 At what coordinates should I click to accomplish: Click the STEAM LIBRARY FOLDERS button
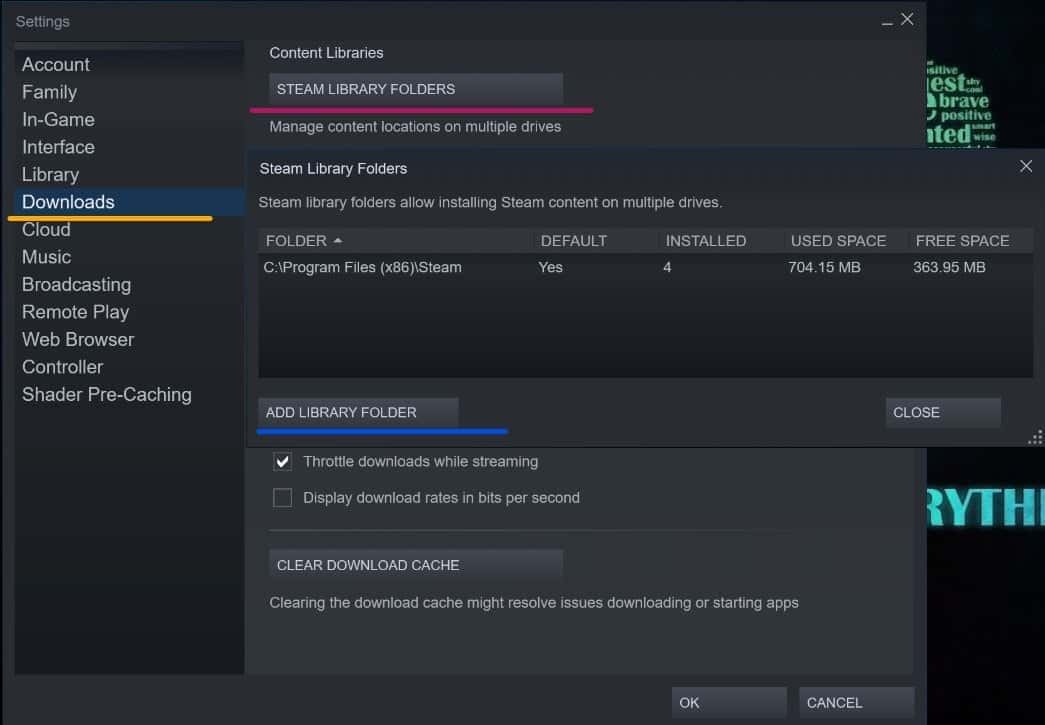(x=415, y=89)
